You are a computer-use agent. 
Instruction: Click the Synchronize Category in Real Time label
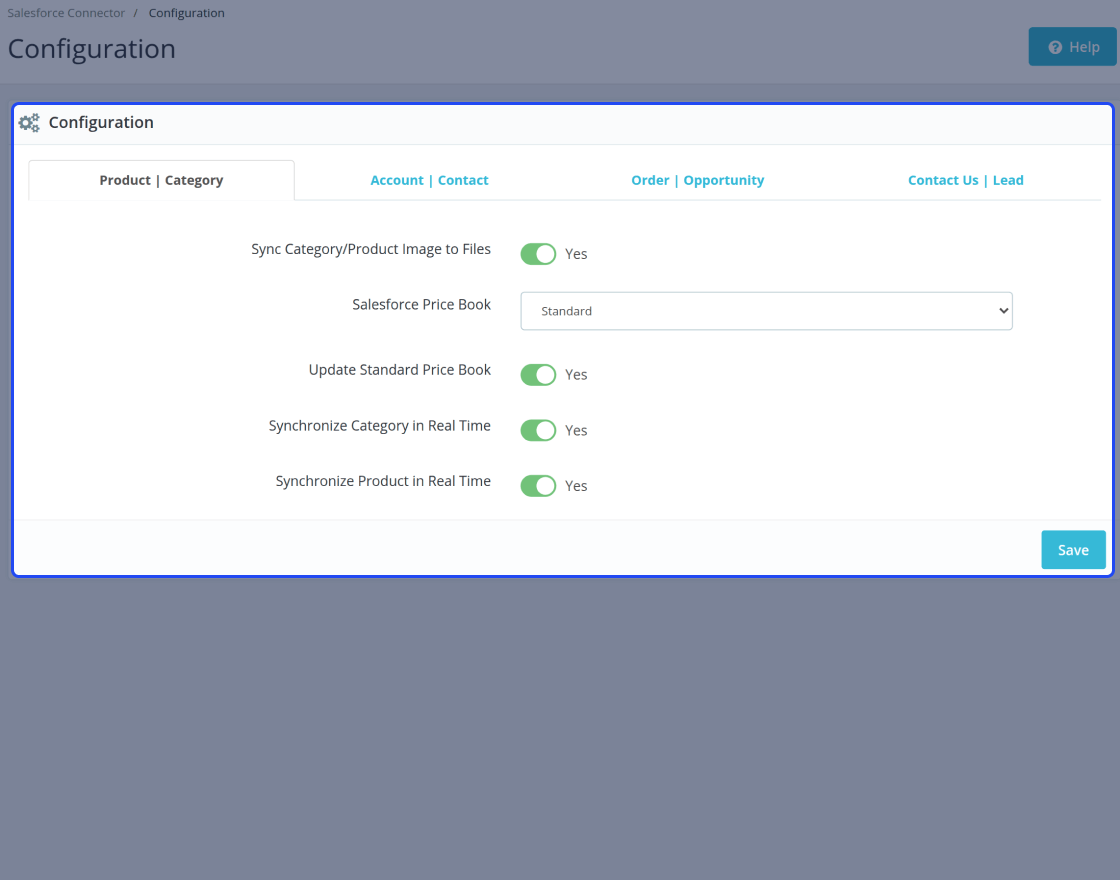[x=379, y=426]
